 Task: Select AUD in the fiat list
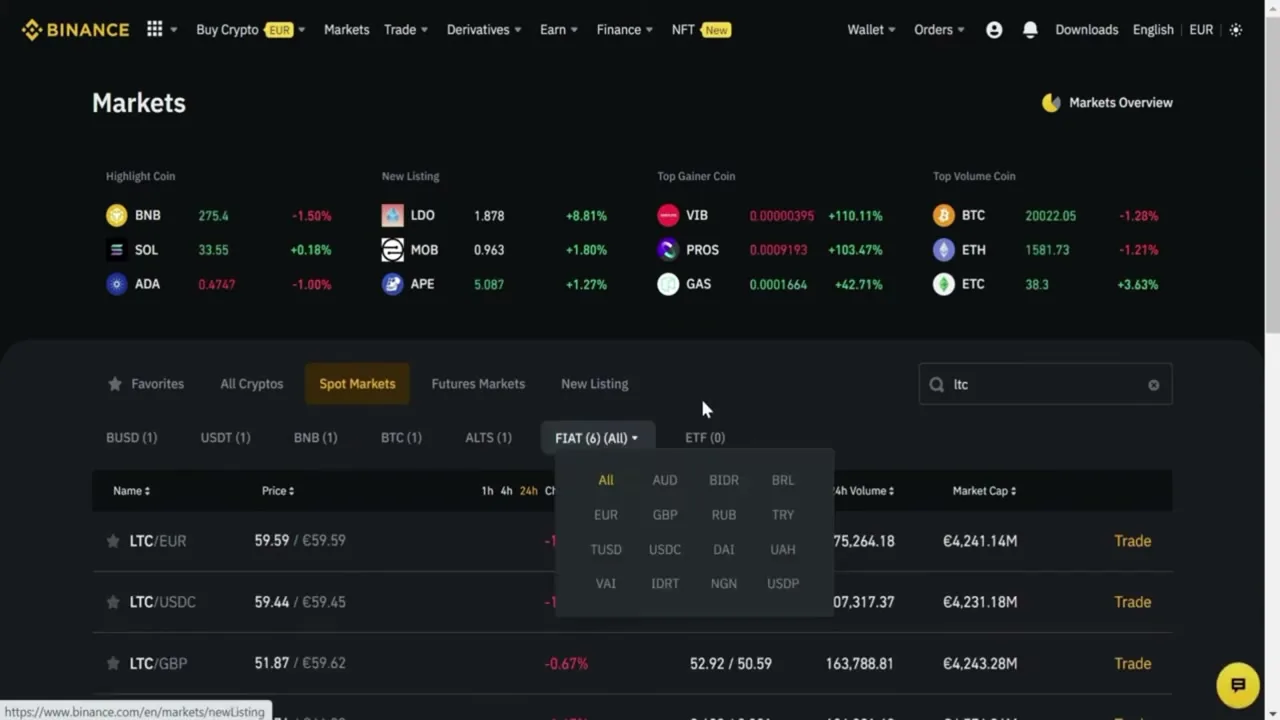tap(665, 481)
